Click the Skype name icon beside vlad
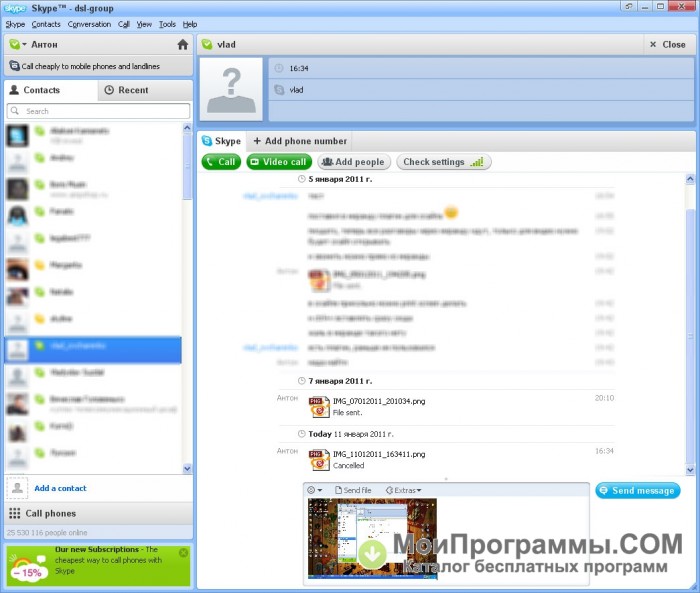This screenshot has width=700, height=593. (279, 89)
